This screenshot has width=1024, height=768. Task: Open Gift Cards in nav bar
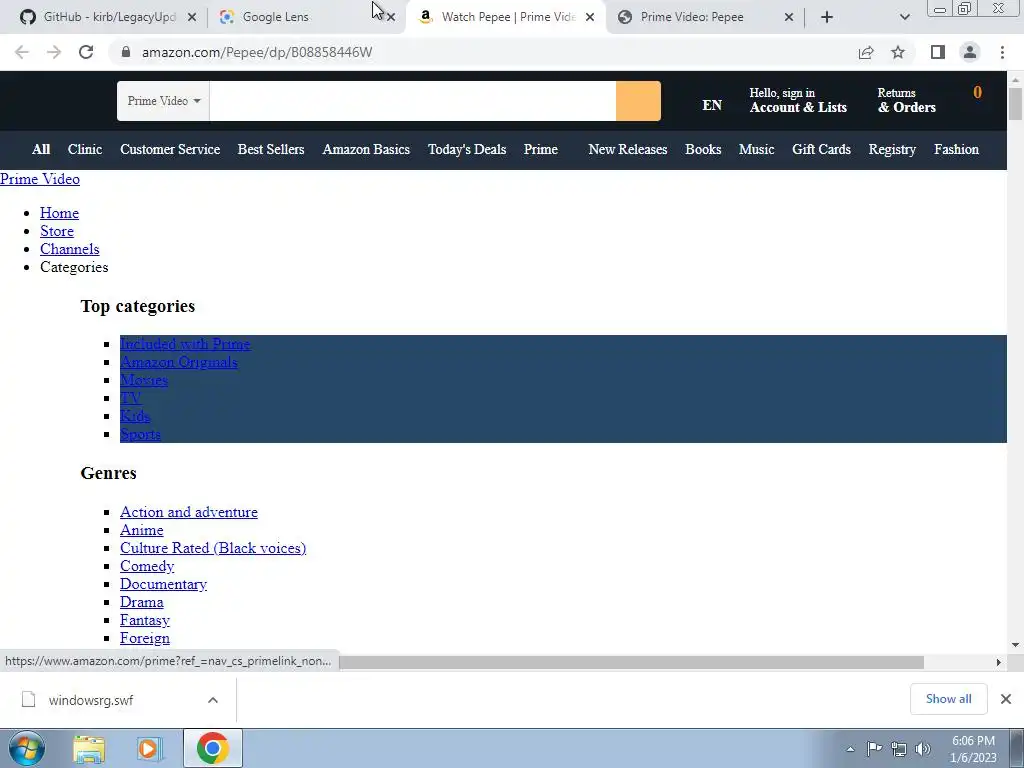[822, 150]
